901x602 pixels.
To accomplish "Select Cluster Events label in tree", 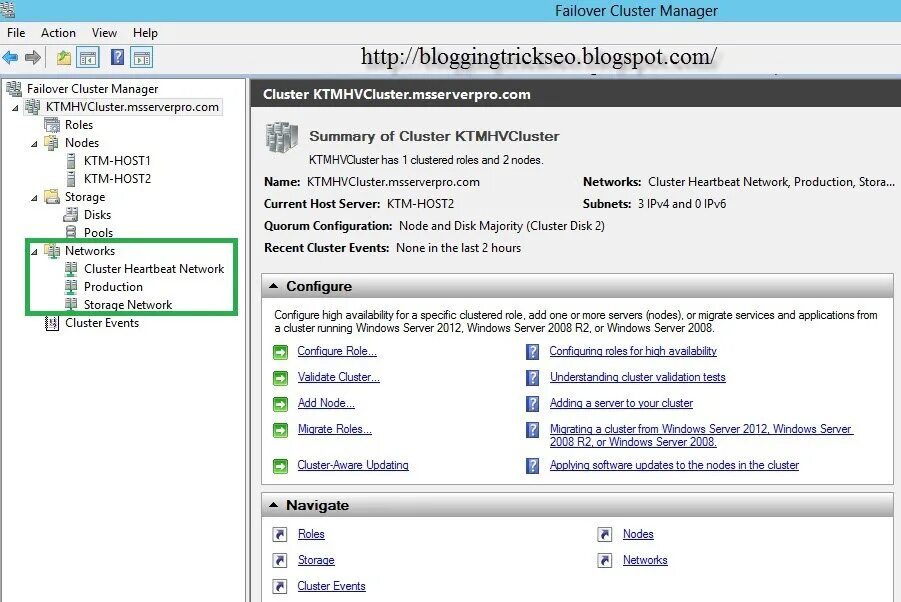I will point(102,323).
